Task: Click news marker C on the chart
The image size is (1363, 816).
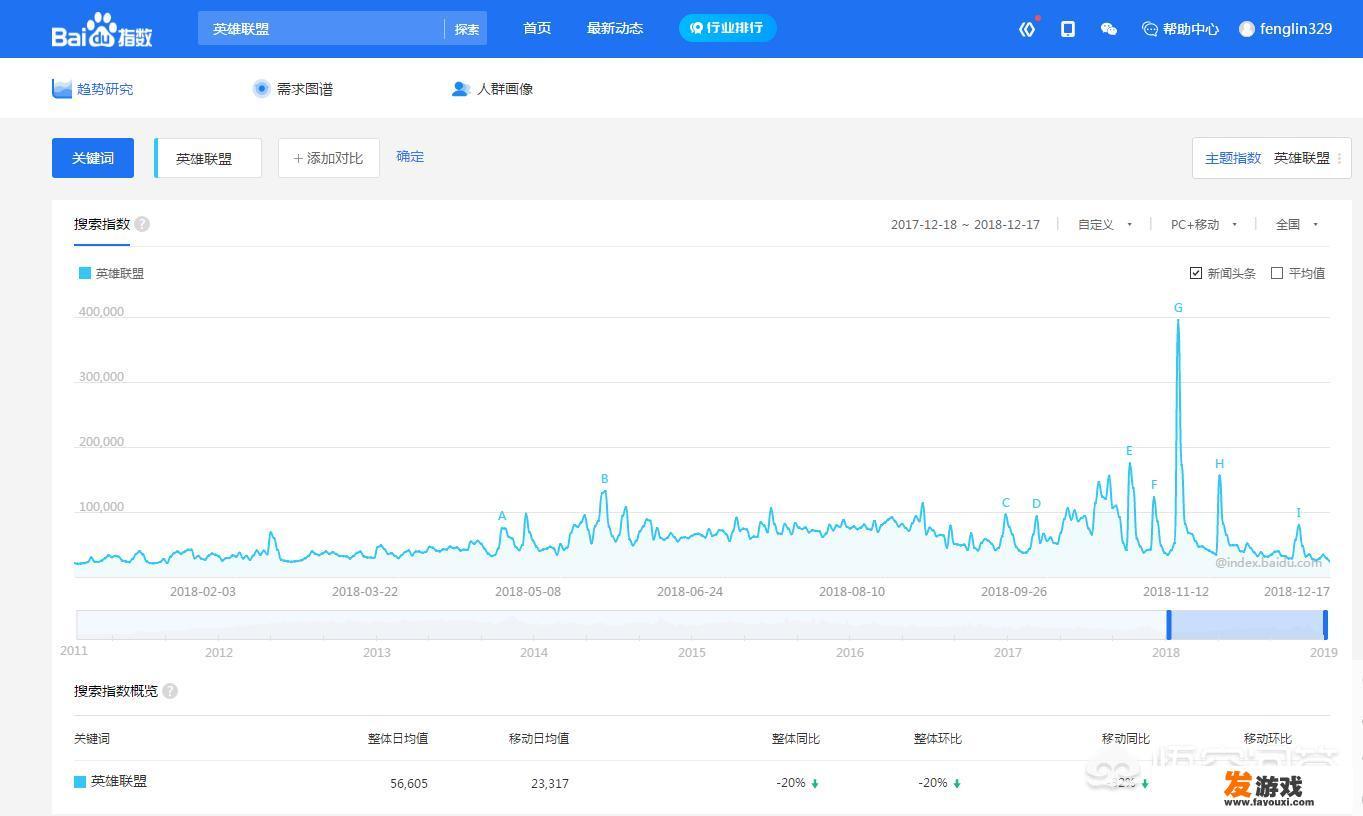Action: (1006, 503)
